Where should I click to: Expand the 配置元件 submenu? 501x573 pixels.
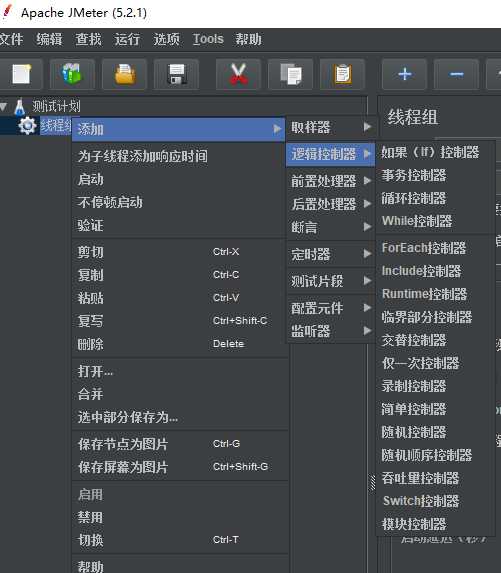(x=331, y=308)
